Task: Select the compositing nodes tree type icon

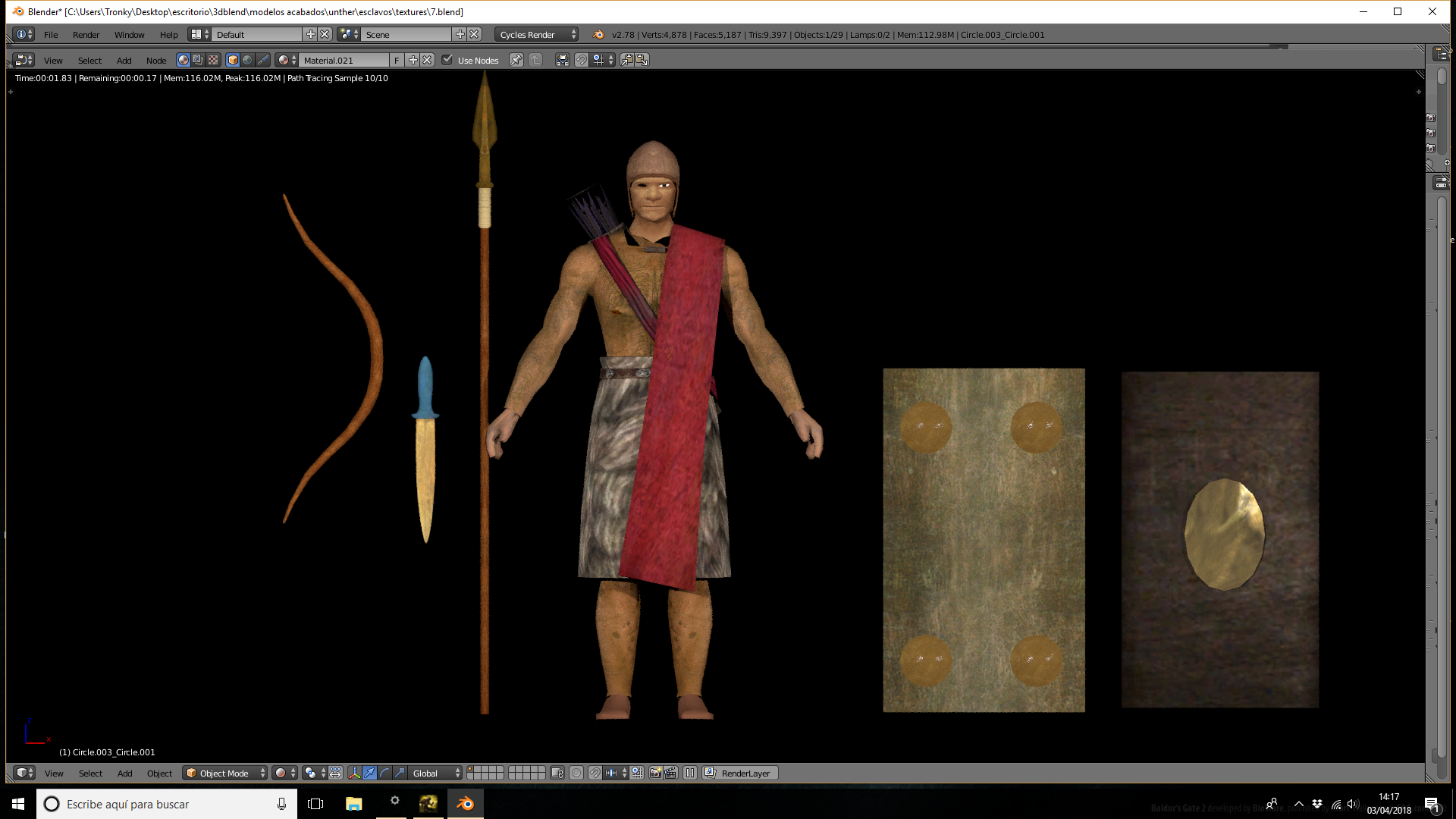Action: click(197, 60)
